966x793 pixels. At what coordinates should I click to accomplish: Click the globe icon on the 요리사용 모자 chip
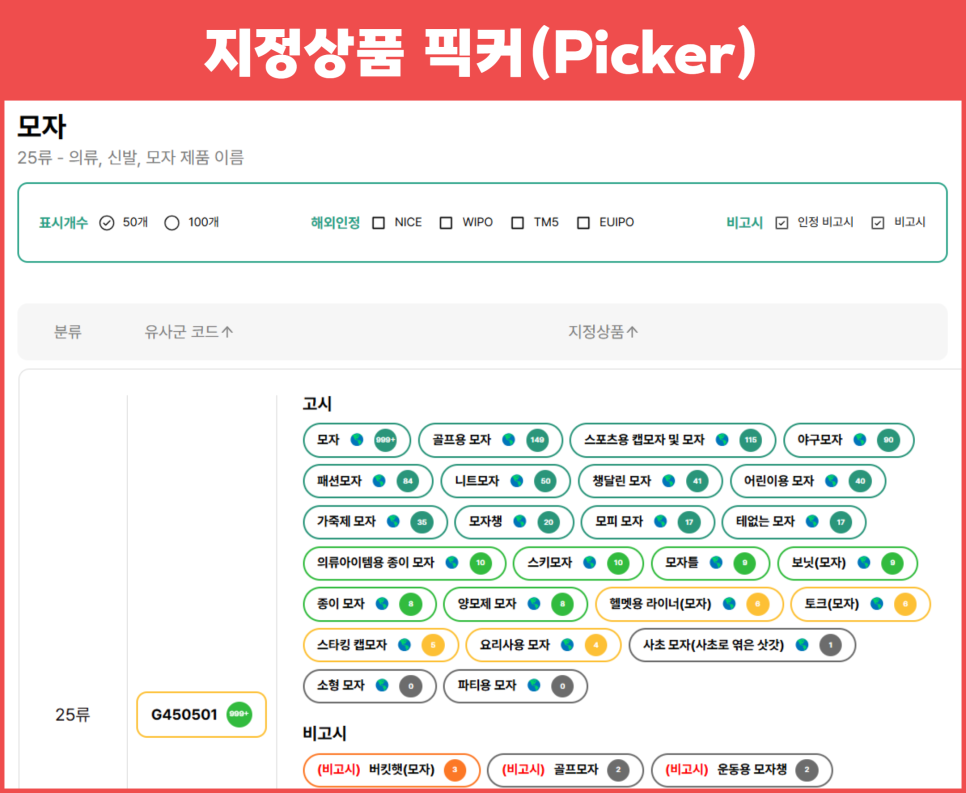566,644
